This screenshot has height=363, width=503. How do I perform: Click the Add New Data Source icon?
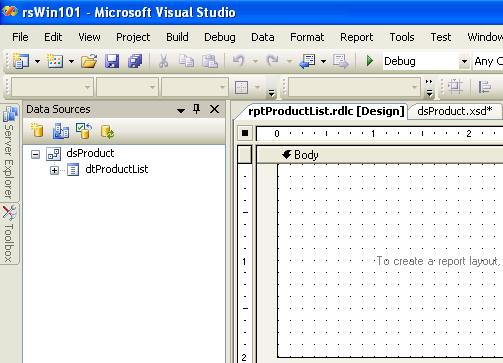coord(37,131)
